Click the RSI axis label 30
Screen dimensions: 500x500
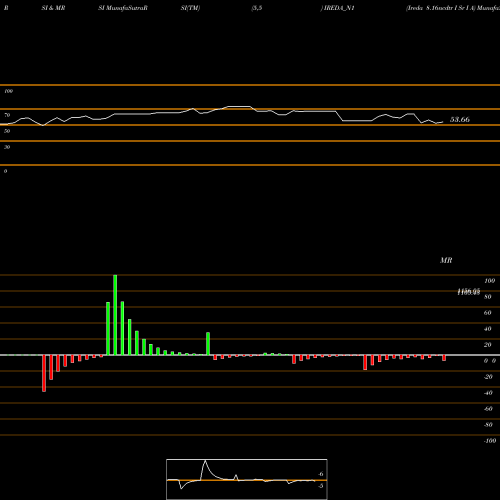click(x=7, y=147)
